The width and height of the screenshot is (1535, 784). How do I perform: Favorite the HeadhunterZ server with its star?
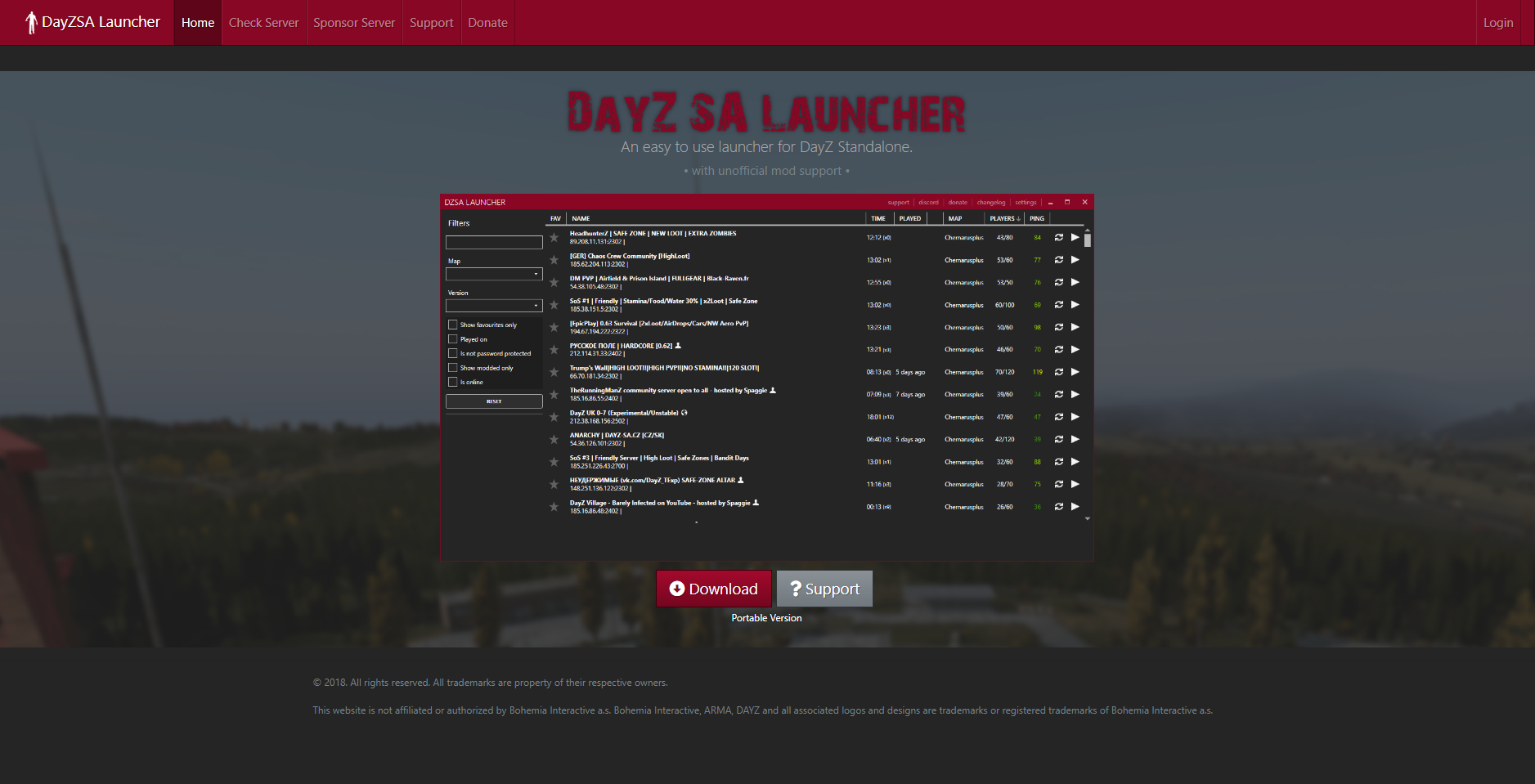click(x=554, y=238)
